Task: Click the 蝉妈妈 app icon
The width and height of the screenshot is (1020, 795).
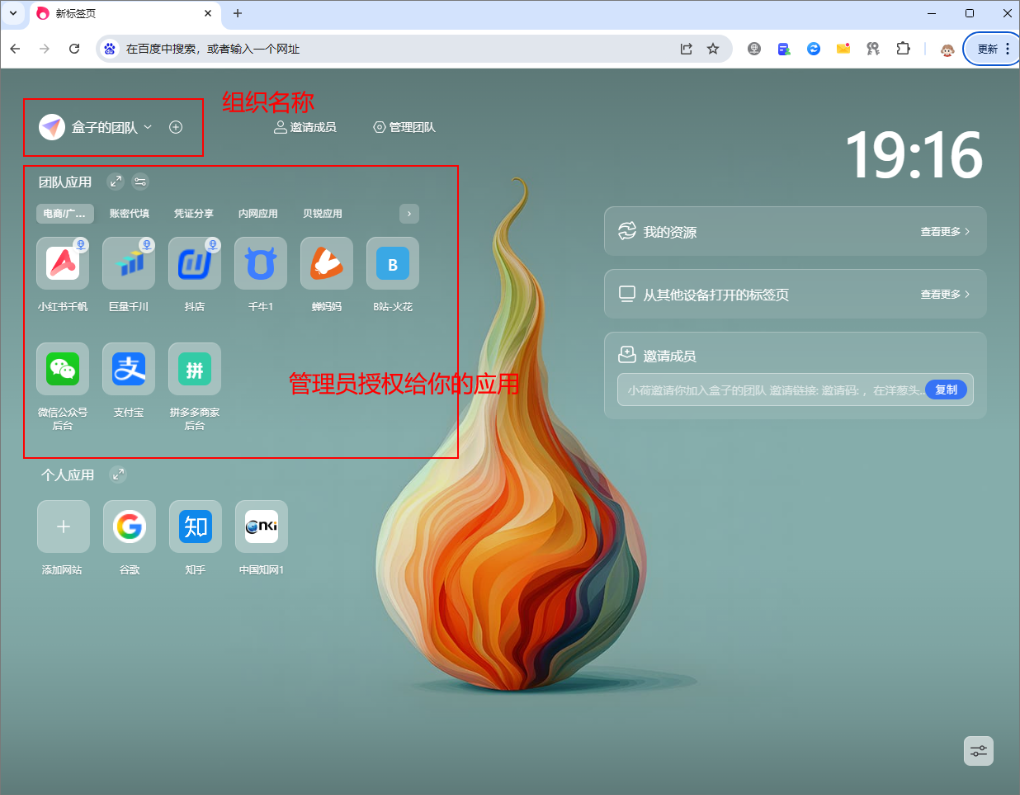Action: click(x=326, y=264)
